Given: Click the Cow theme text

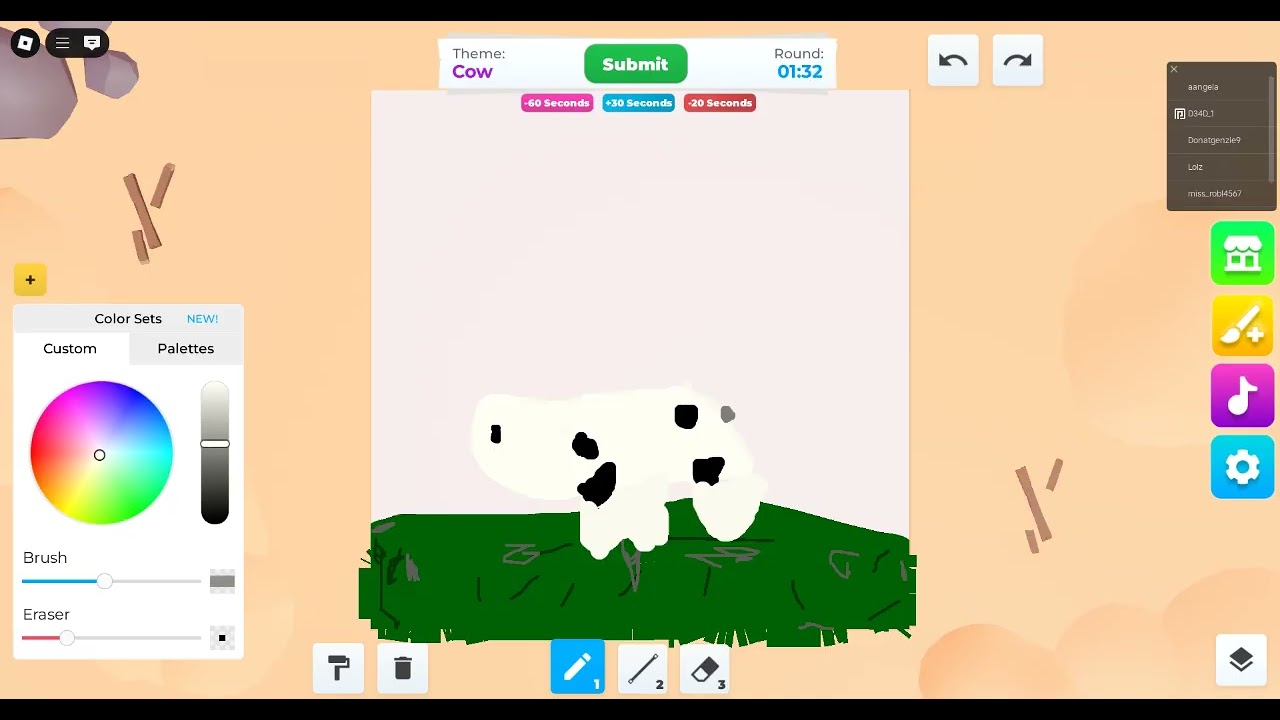Looking at the screenshot, I should (472, 72).
